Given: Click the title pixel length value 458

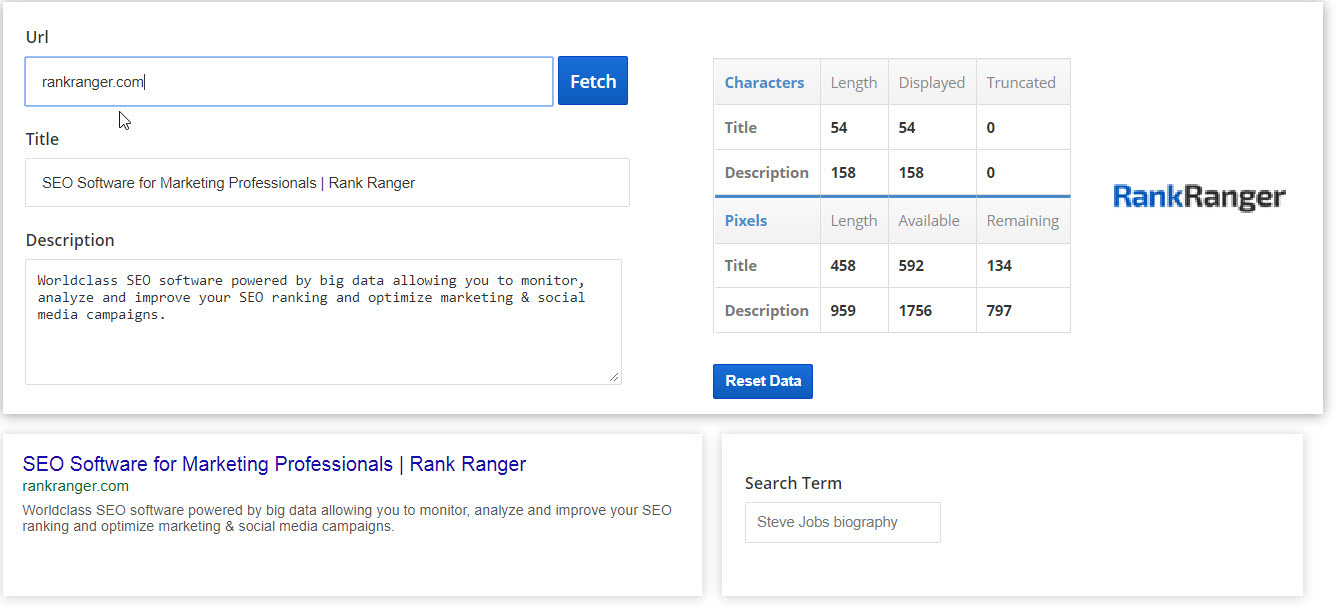Looking at the screenshot, I should [x=845, y=266].
